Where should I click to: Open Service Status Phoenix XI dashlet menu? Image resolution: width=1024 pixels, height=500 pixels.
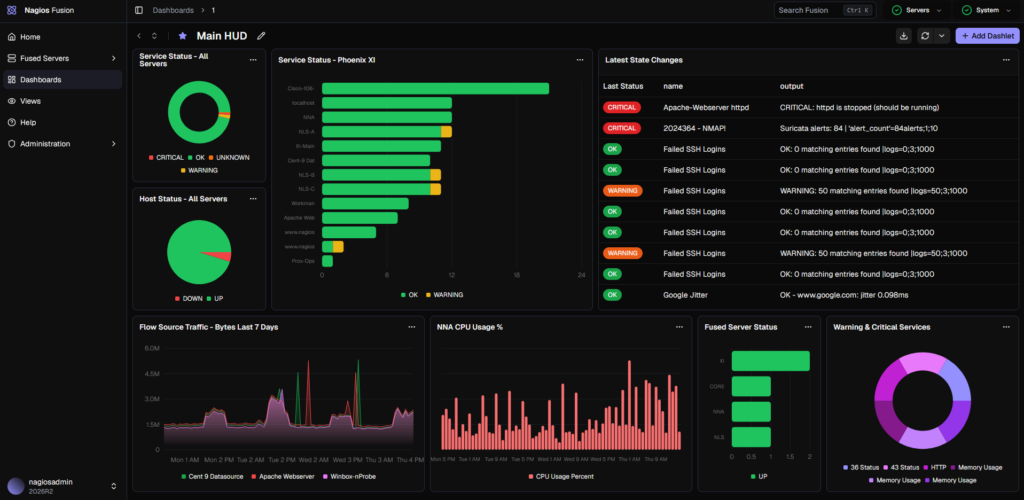coord(579,59)
